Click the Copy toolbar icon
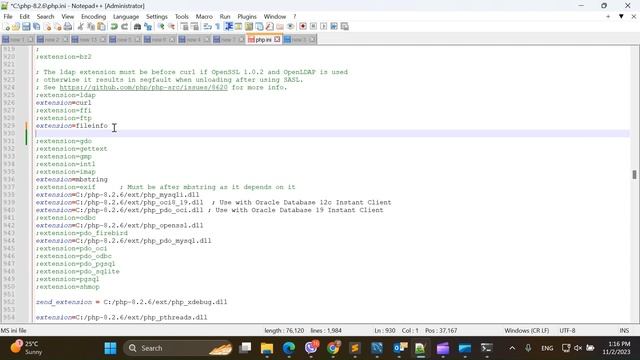Viewport: 640px width, 360px height. click(91, 27)
